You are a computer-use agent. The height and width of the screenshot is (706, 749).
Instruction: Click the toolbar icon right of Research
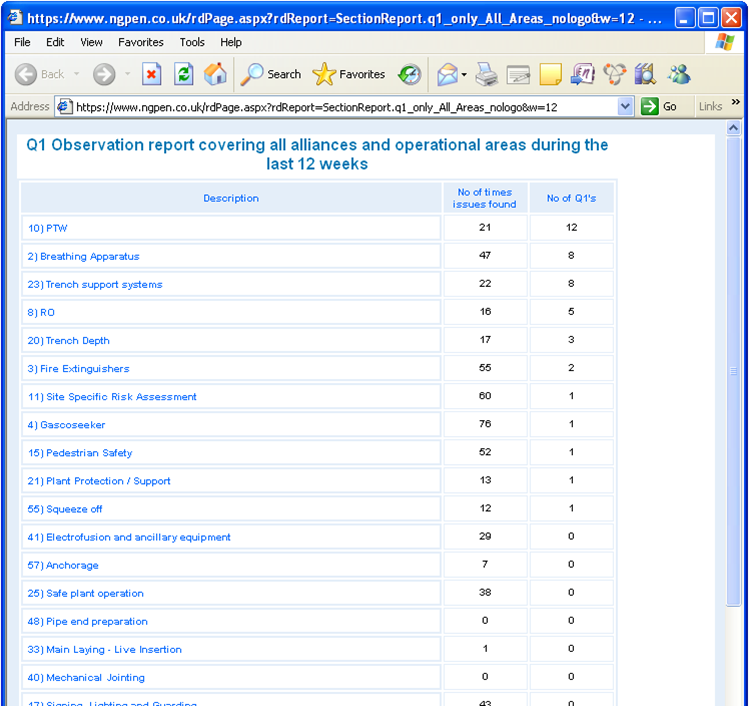614,75
